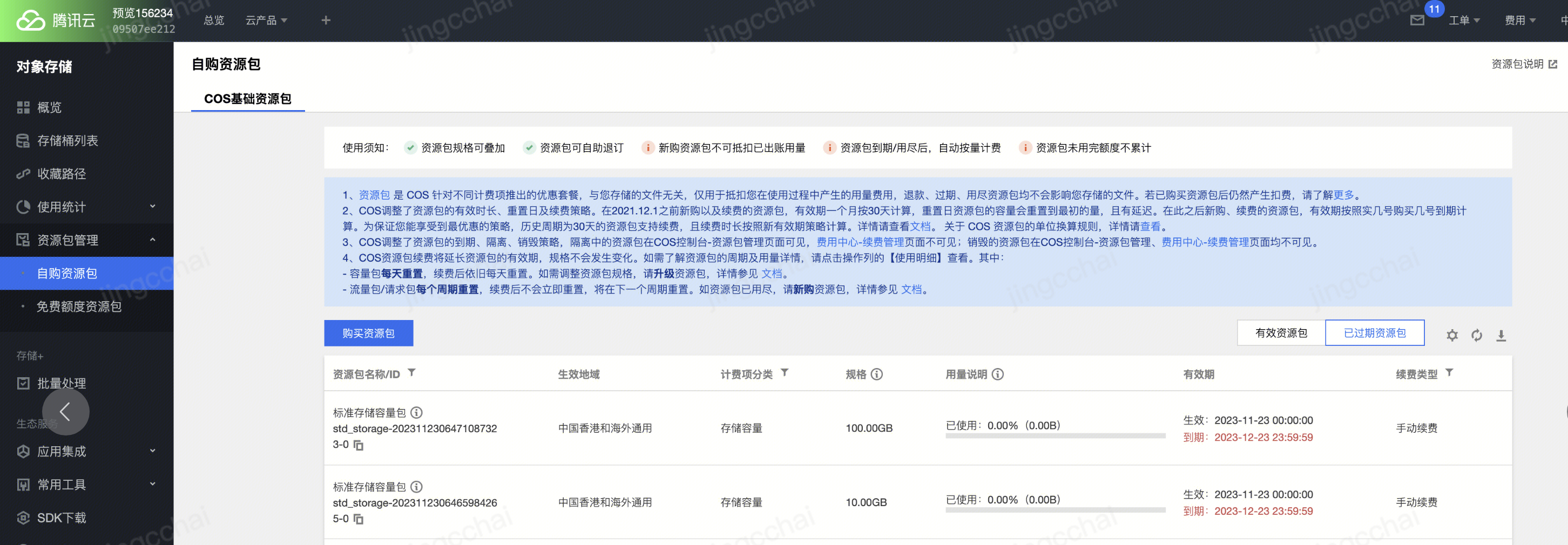
Task: Open the mail notifications envelope icon
Action: click(1417, 21)
